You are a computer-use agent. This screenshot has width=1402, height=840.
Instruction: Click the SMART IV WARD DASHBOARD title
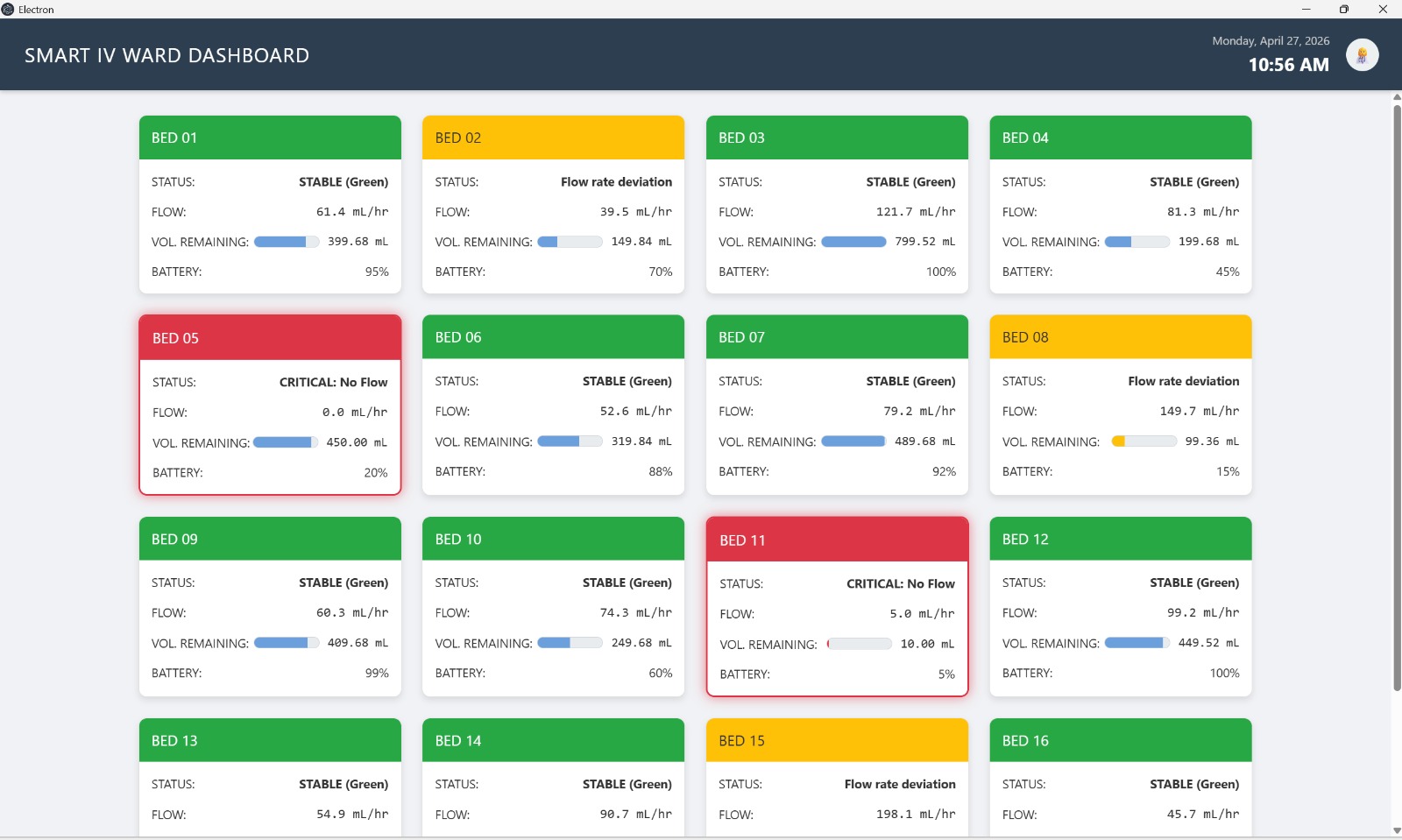(166, 54)
